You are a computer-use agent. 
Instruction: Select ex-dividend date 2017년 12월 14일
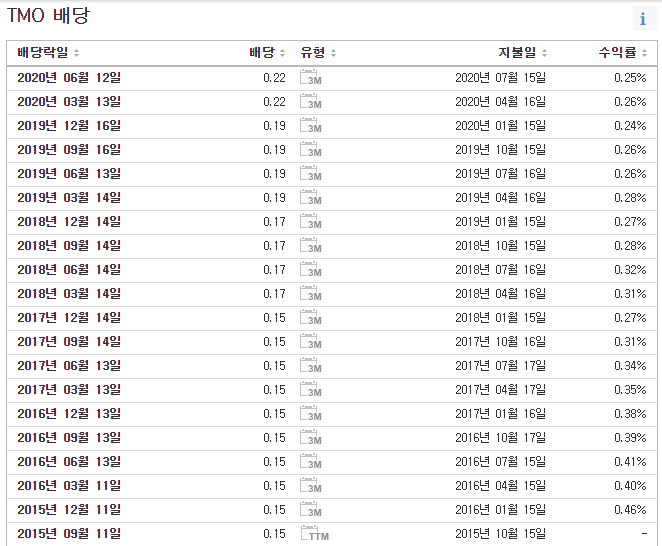click(x=69, y=318)
